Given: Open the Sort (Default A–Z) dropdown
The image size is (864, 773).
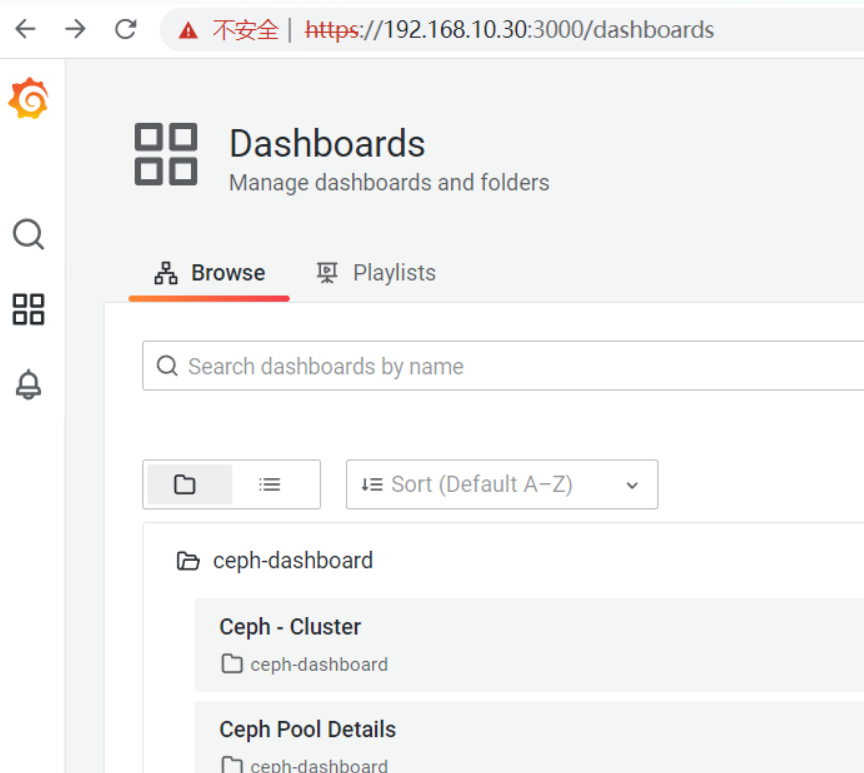Looking at the screenshot, I should [501, 484].
